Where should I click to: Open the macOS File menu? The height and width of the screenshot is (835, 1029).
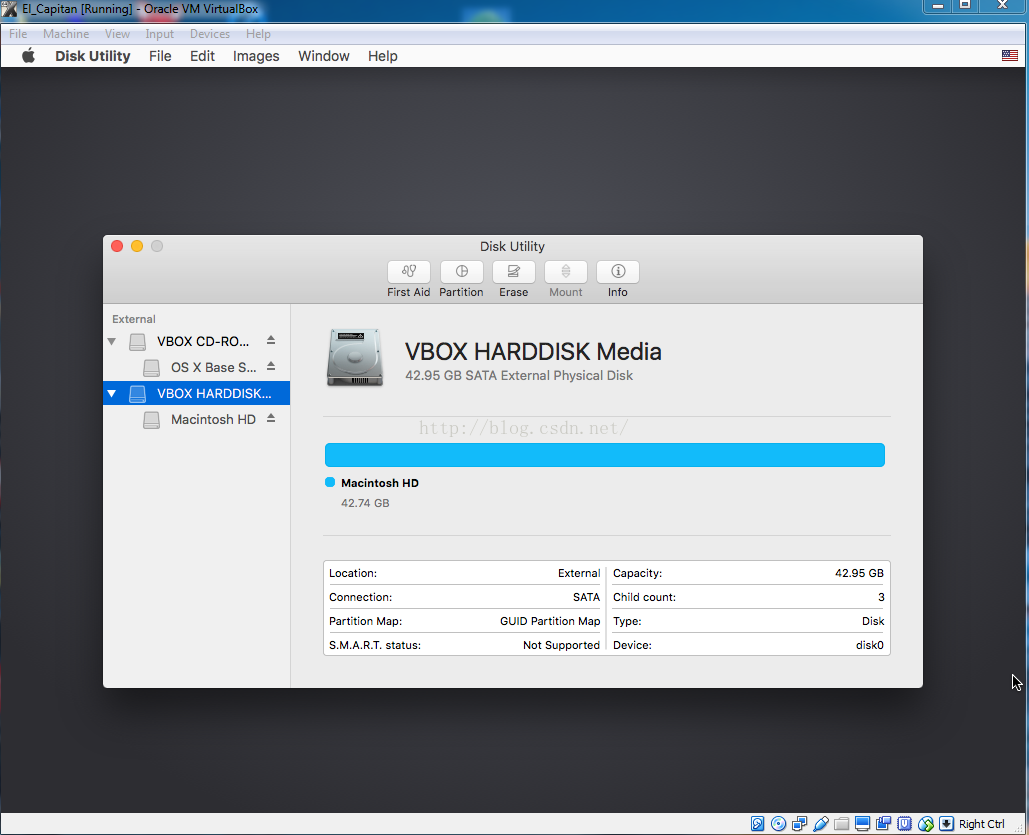pyautogui.click(x=160, y=56)
